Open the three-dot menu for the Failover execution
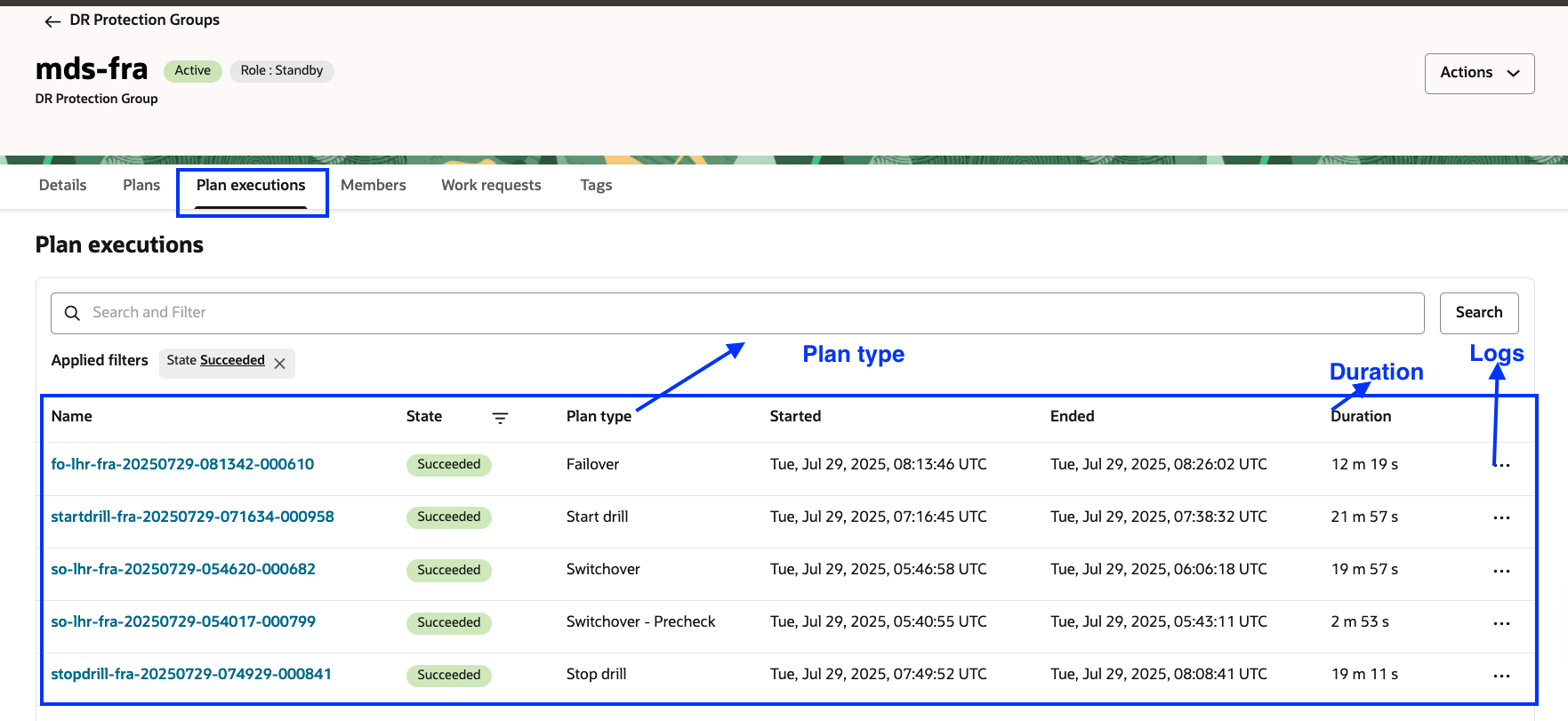 [x=1501, y=466]
